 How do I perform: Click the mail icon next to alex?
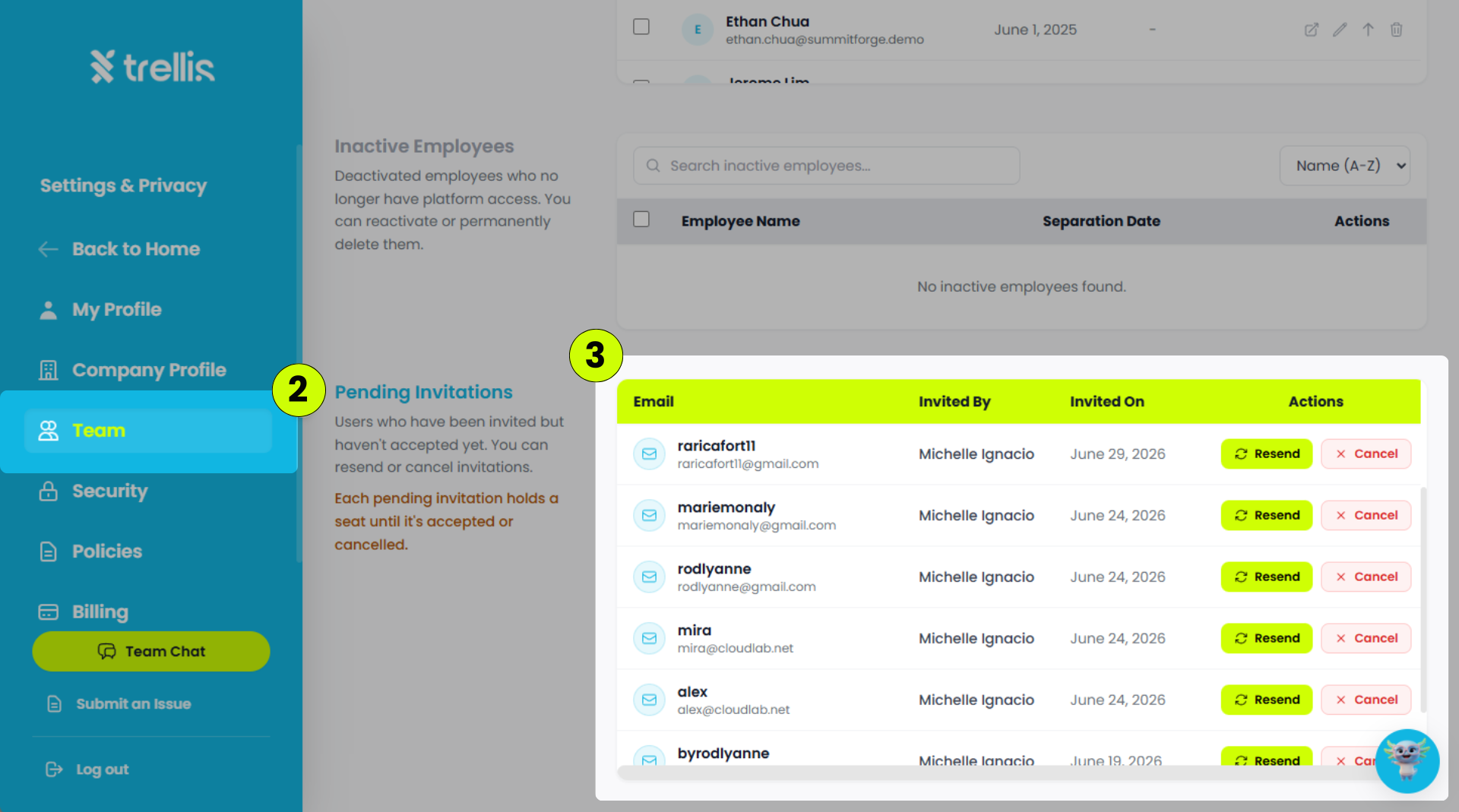pyautogui.click(x=649, y=700)
